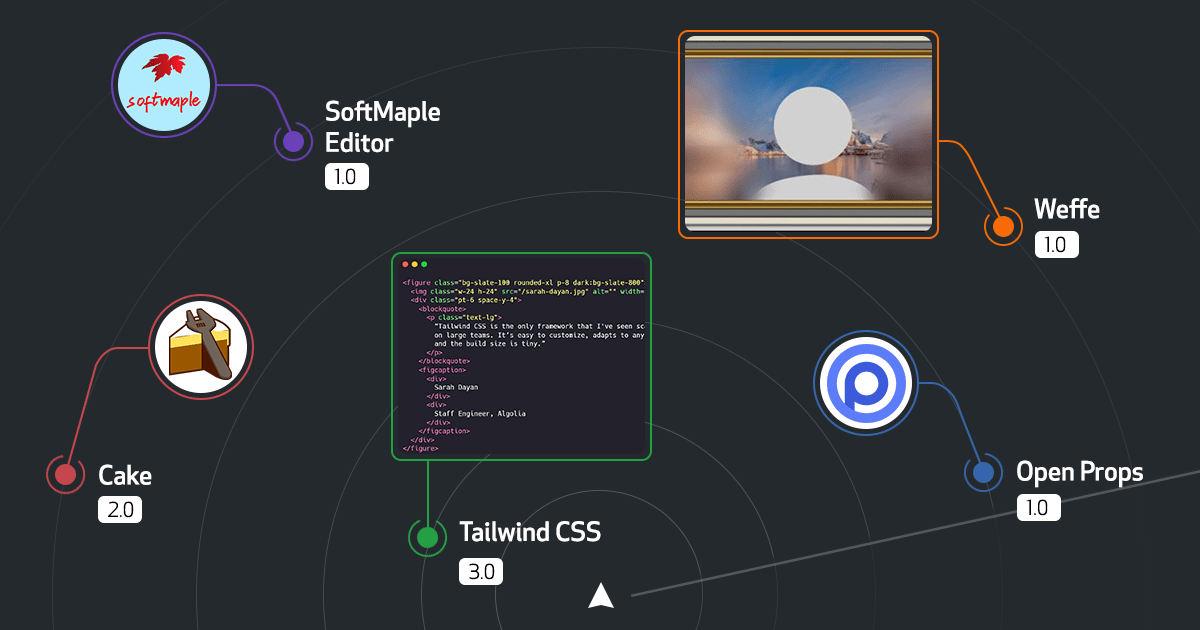
Task: Click the SoftMaple maple leaf logo
Action: point(163,84)
